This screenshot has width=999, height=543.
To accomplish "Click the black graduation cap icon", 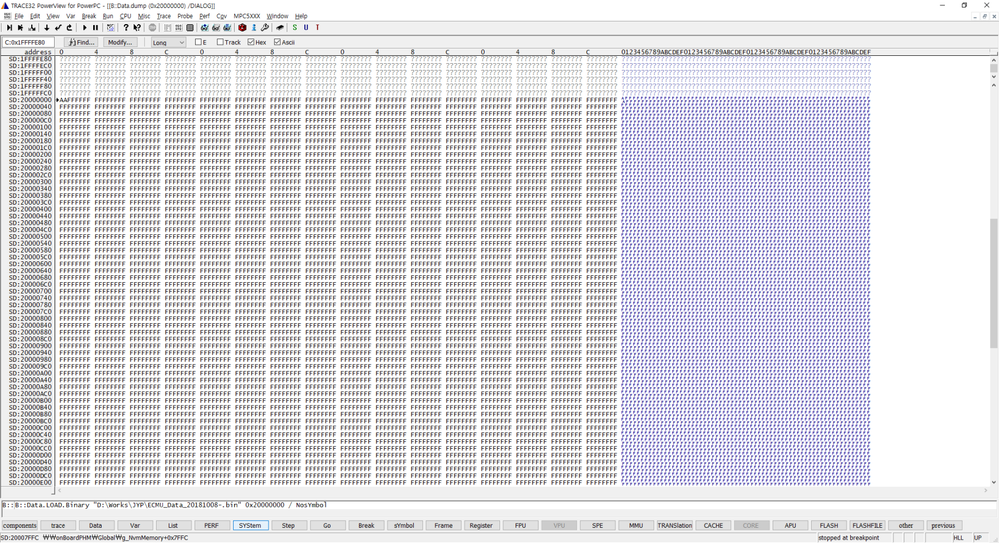I will point(280,27).
